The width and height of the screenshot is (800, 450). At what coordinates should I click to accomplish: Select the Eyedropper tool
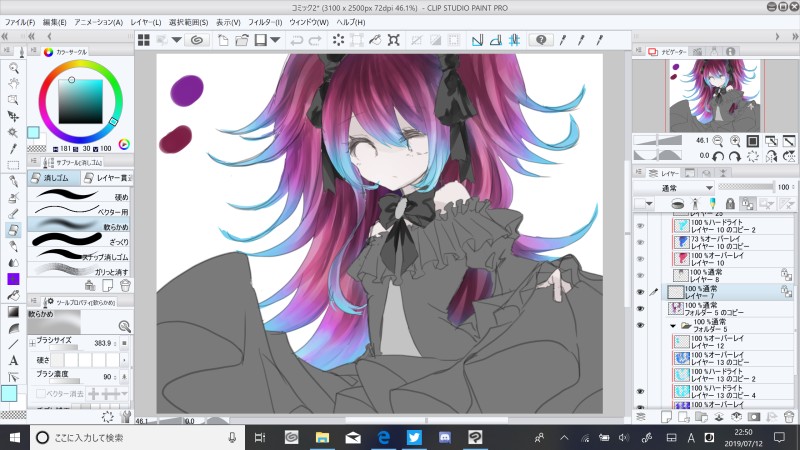tap(14, 149)
